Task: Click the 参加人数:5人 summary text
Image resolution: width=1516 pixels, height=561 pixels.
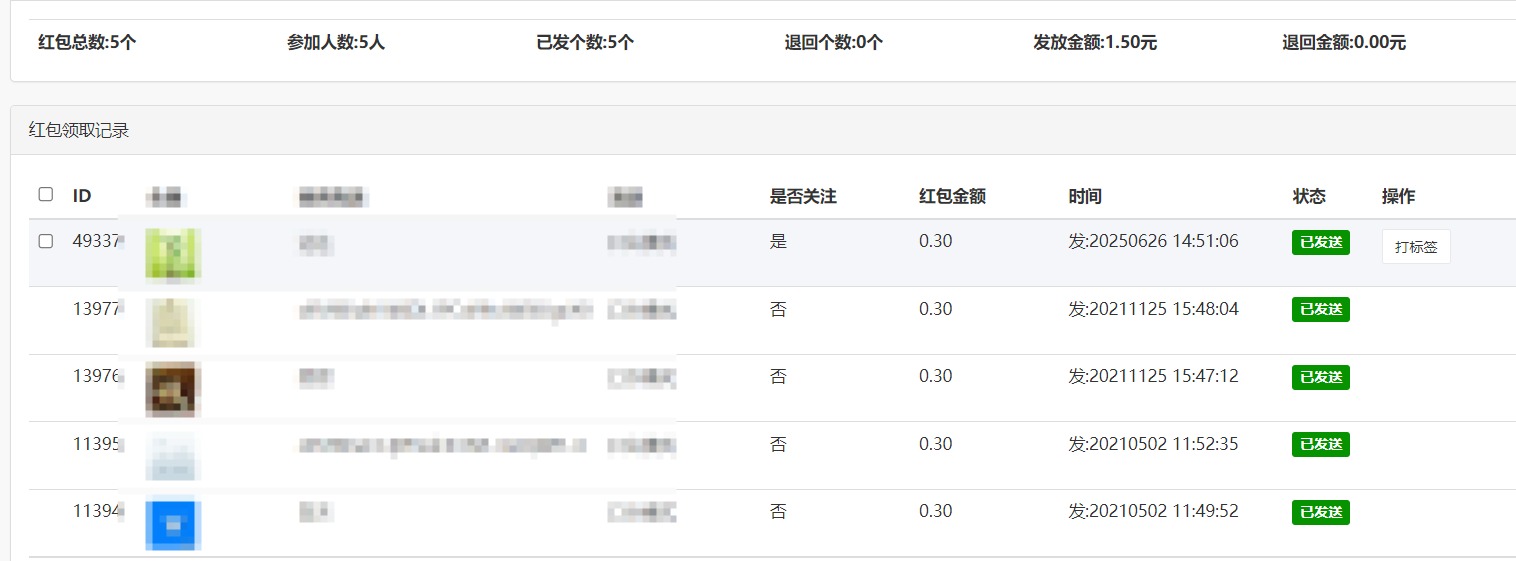Action: coord(336,43)
